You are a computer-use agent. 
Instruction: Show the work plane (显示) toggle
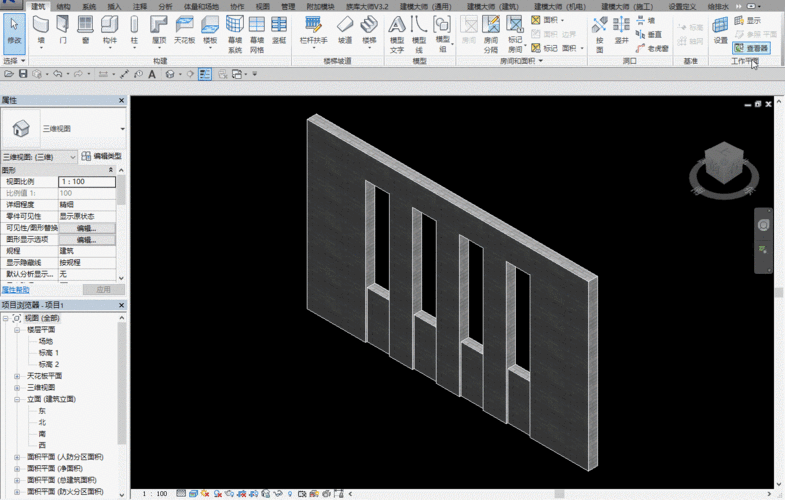click(748, 20)
